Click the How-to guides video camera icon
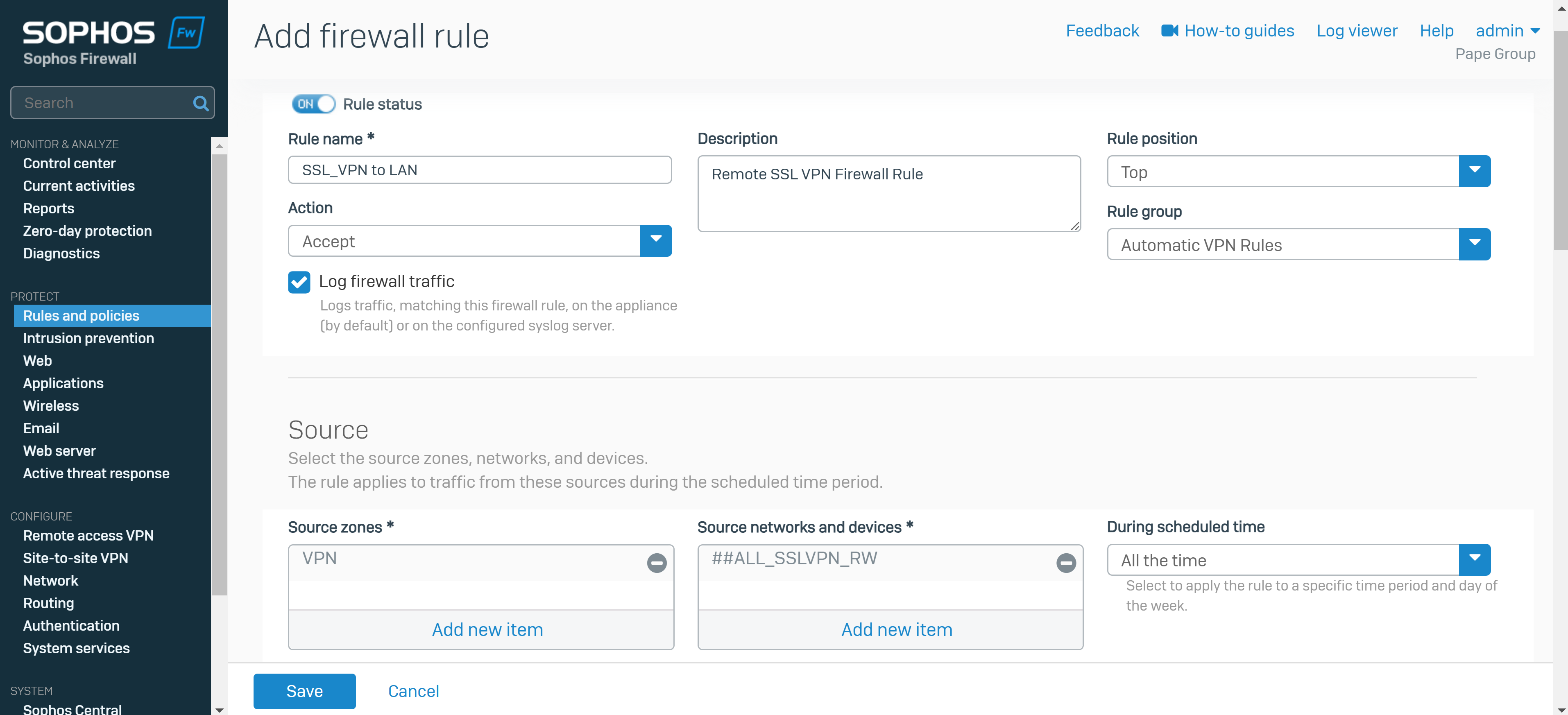The width and height of the screenshot is (1568, 715). [x=1169, y=30]
